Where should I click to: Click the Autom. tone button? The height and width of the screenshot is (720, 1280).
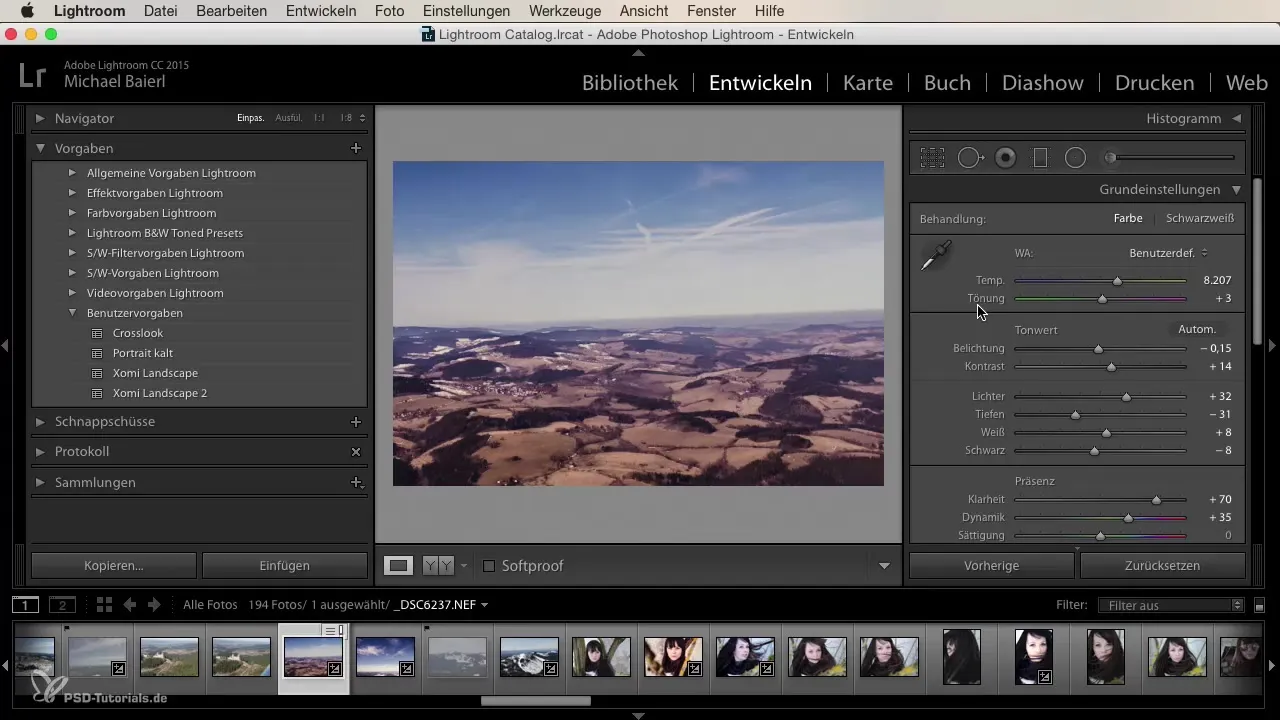(1197, 329)
